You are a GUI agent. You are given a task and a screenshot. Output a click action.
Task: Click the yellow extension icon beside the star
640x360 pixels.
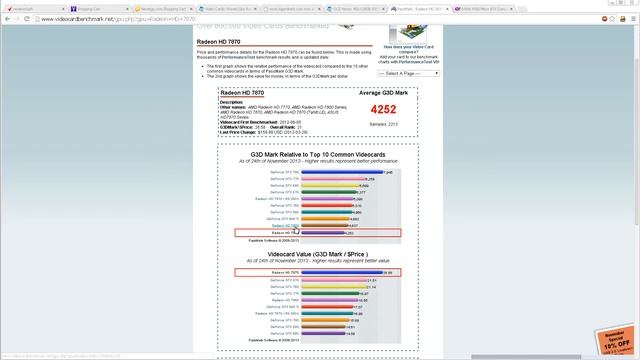coord(623,19)
